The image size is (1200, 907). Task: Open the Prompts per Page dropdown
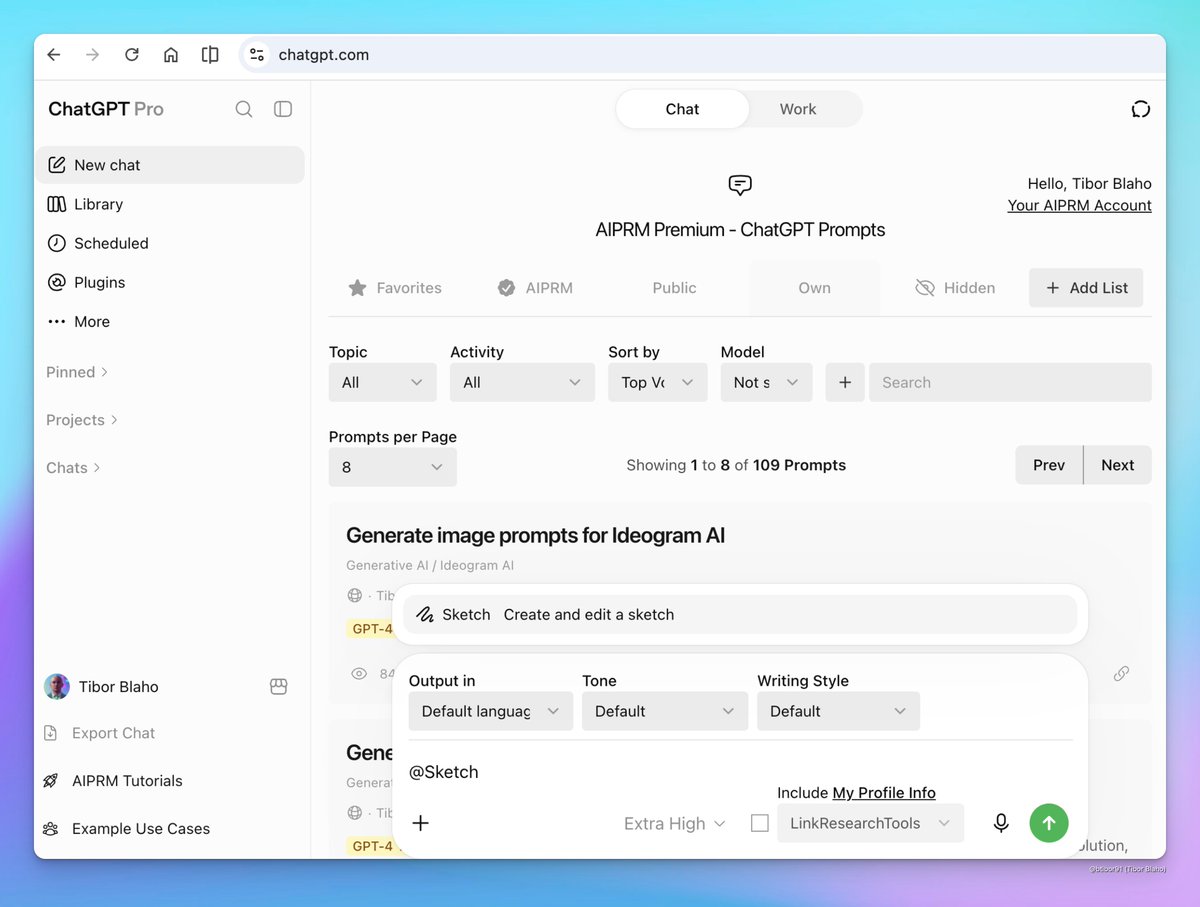click(x=393, y=467)
